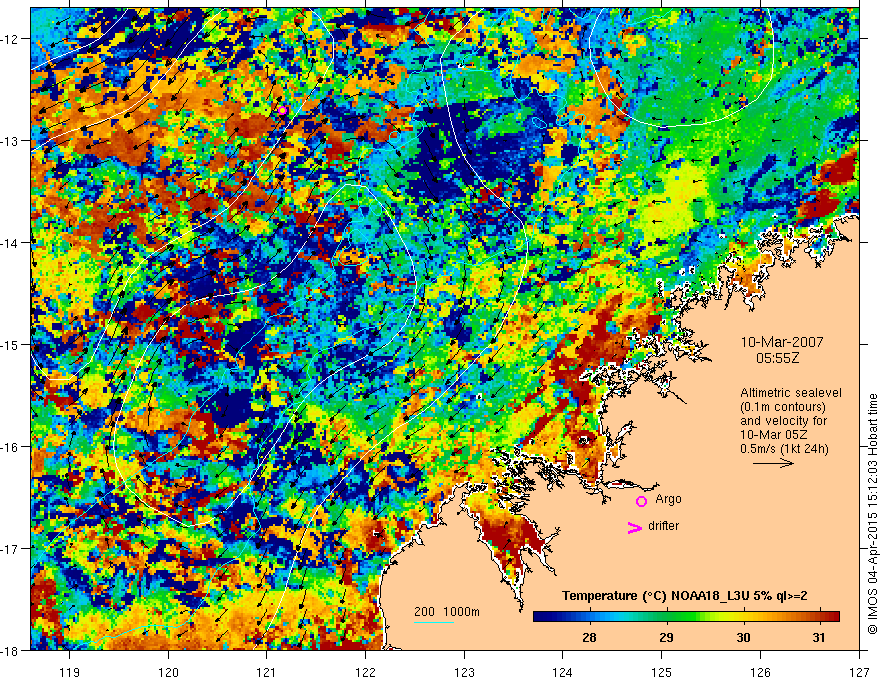Click the latitude axis label -18
880x680 pixels.
(11, 650)
